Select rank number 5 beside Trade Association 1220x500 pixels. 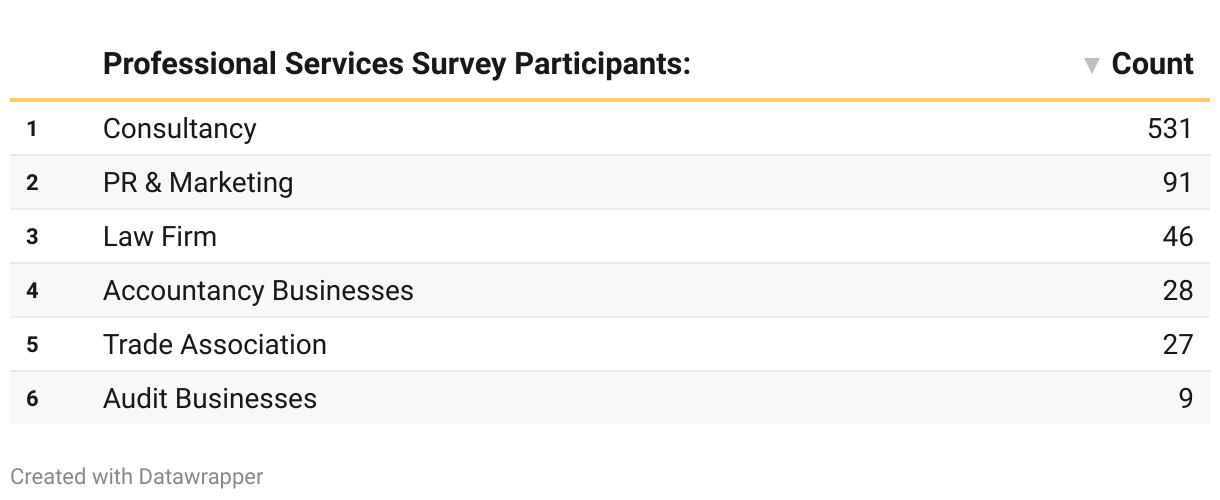coord(32,344)
